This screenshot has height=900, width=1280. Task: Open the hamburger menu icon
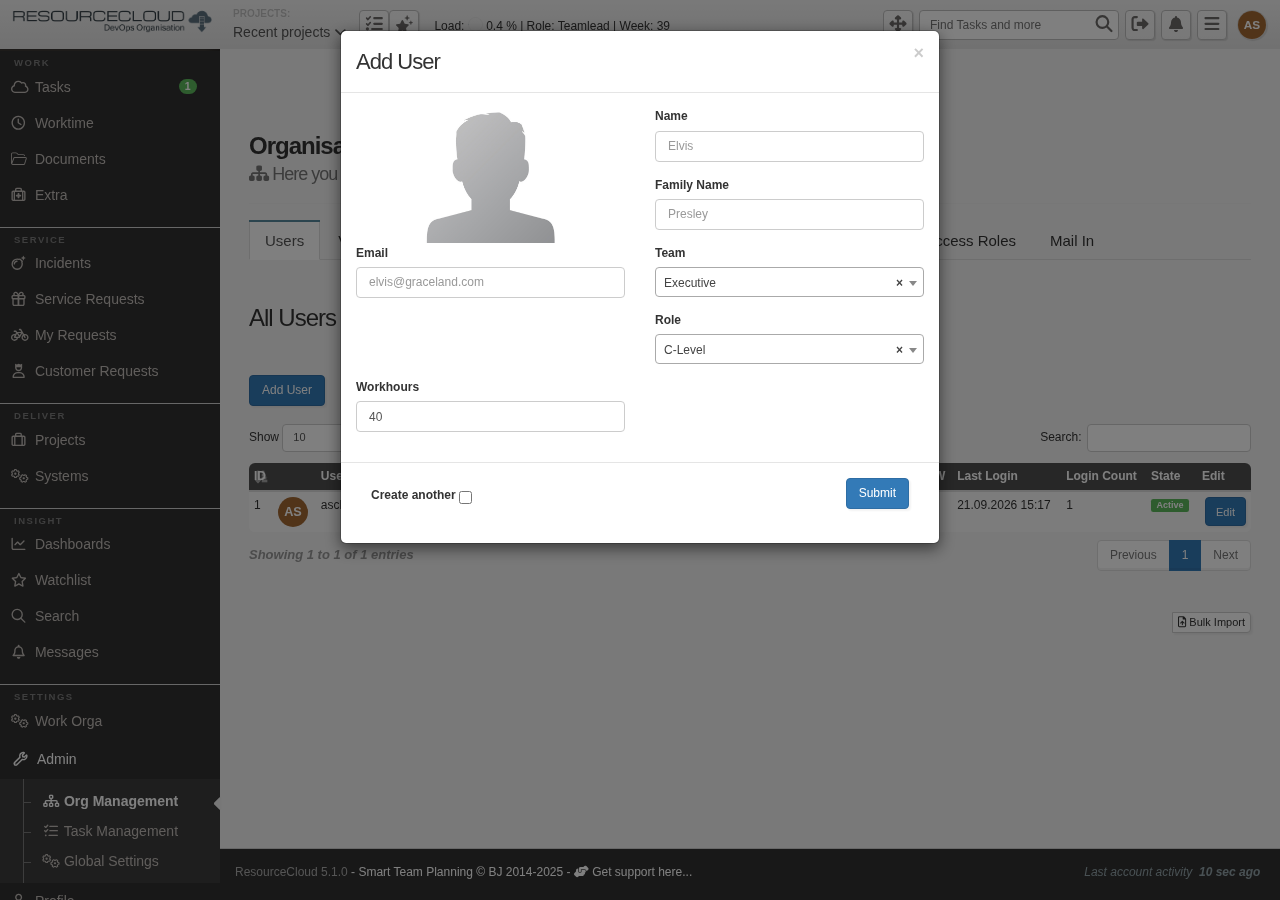(1212, 25)
